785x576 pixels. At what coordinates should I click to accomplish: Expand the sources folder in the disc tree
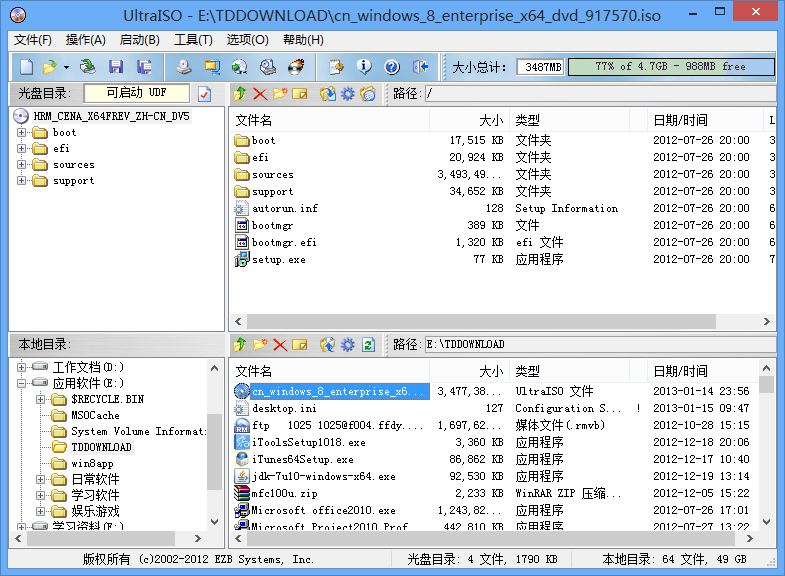pos(22,165)
